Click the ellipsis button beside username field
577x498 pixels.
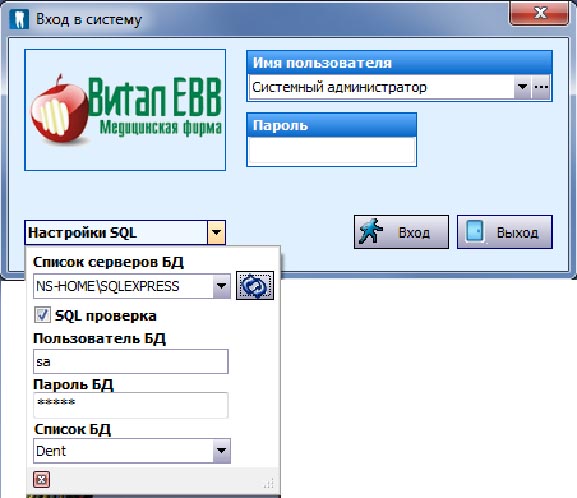541,87
